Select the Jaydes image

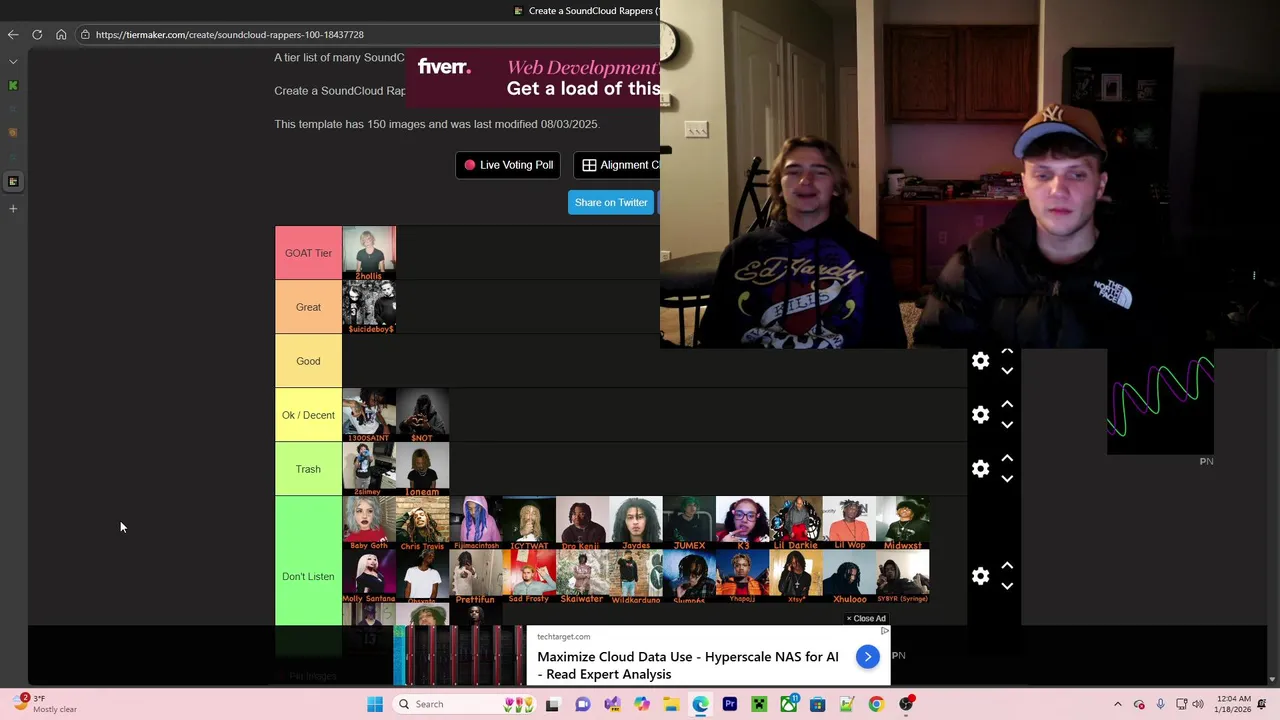click(x=636, y=523)
